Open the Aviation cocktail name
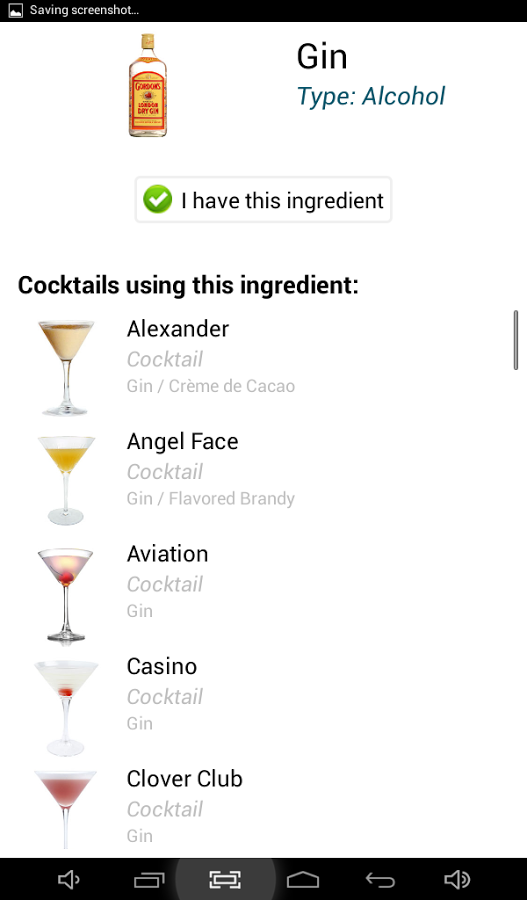This screenshot has width=527, height=900. click(x=168, y=554)
